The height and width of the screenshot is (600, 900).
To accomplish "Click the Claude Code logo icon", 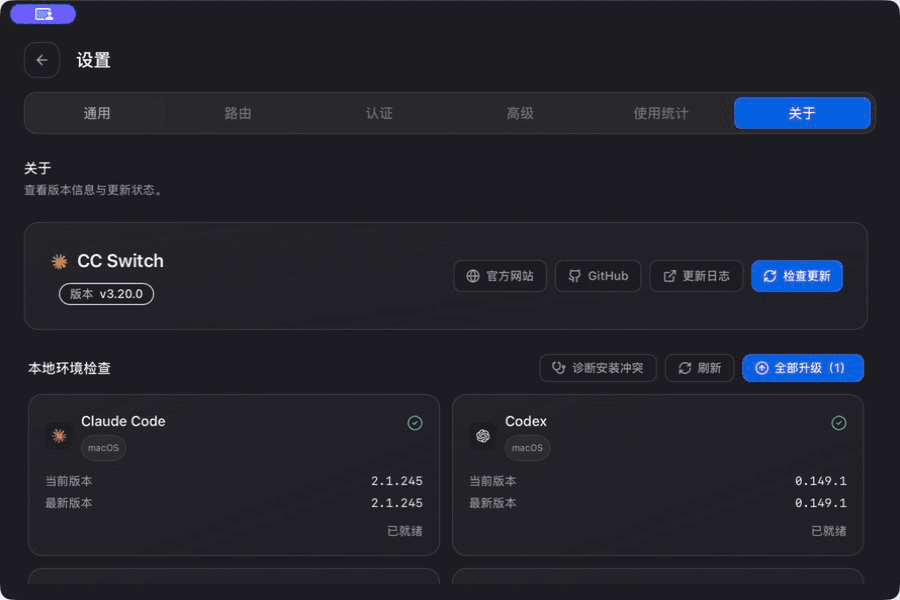I will point(59,436).
